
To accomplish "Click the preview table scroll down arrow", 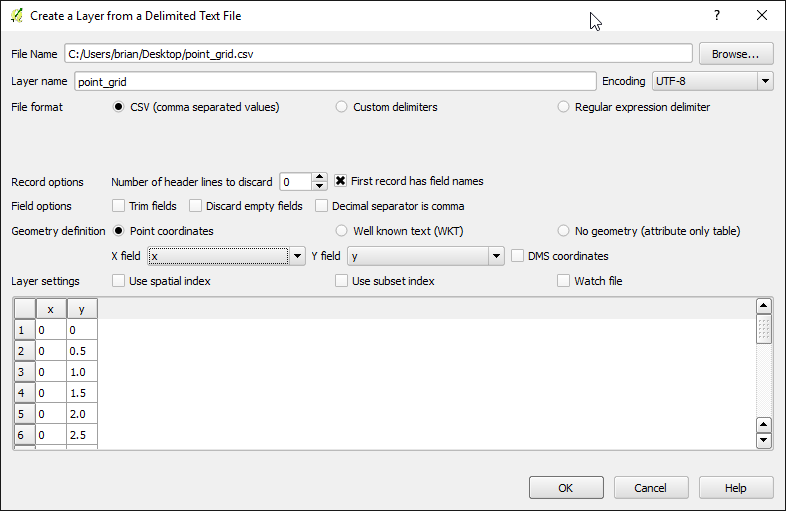I will click(763, 441).
